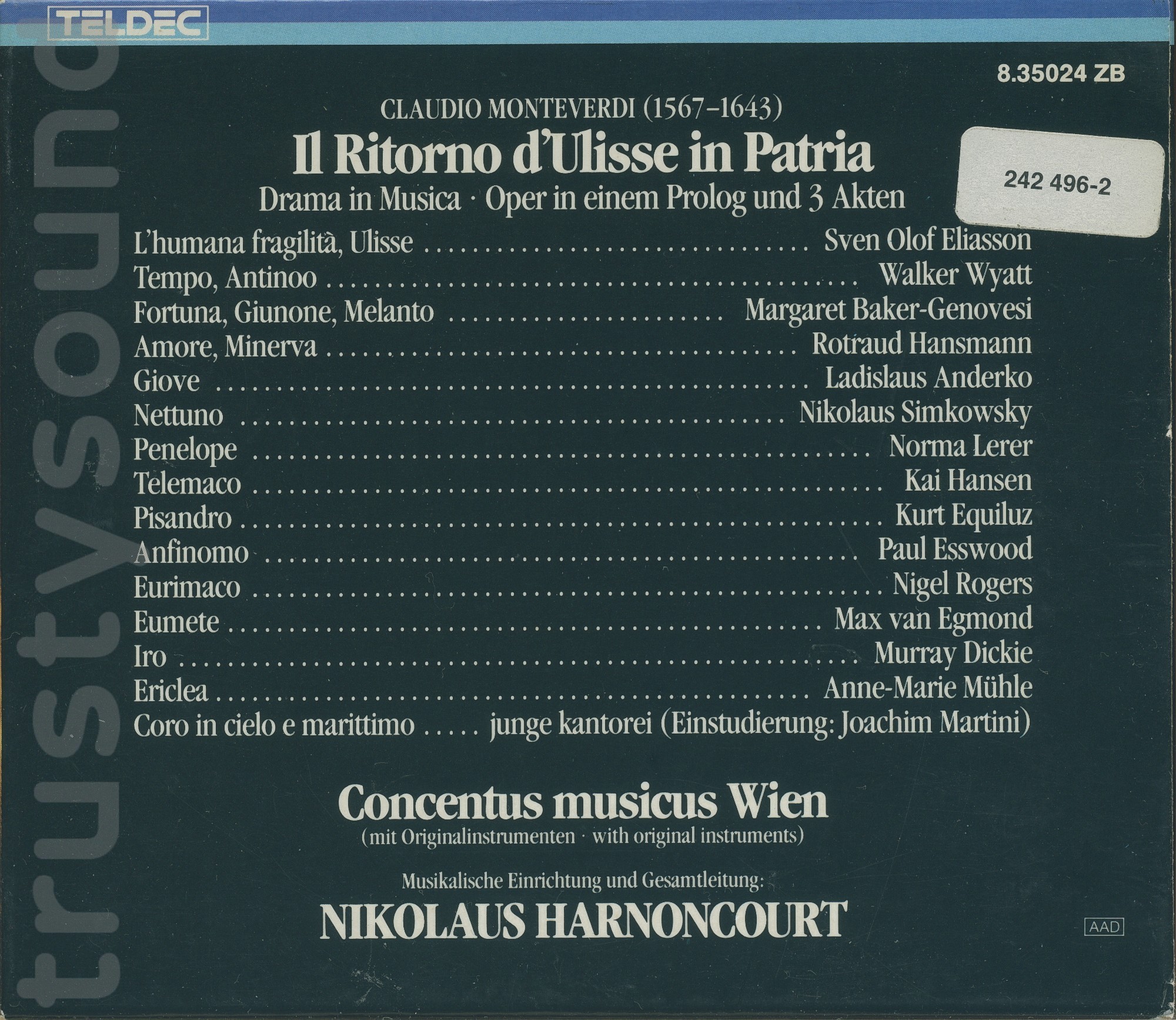Click singer name Nigel Rogers
This screenshot has height=1020, width=1176.
963,585
